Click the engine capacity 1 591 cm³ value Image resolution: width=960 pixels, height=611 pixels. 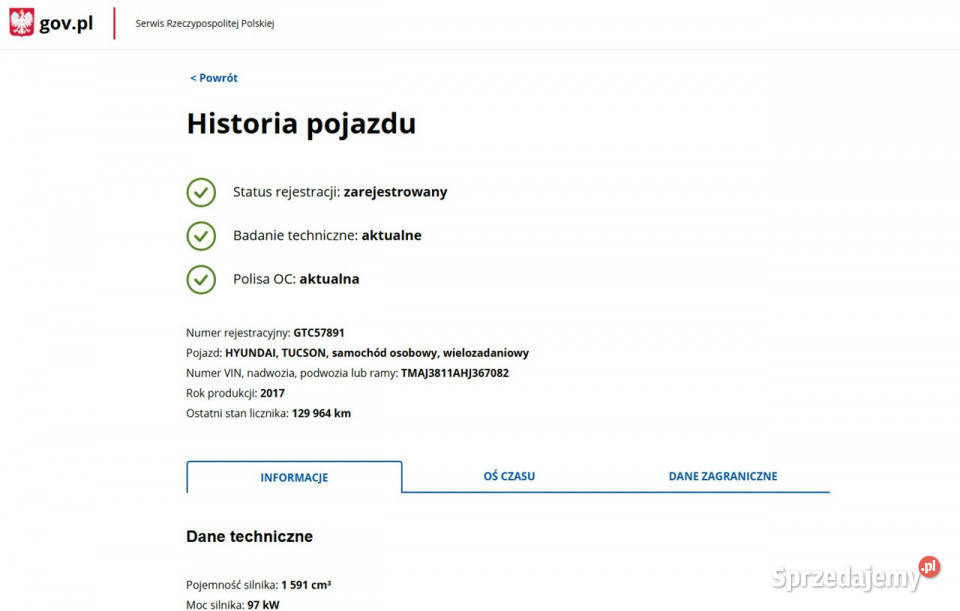click(x=306, y=585)
